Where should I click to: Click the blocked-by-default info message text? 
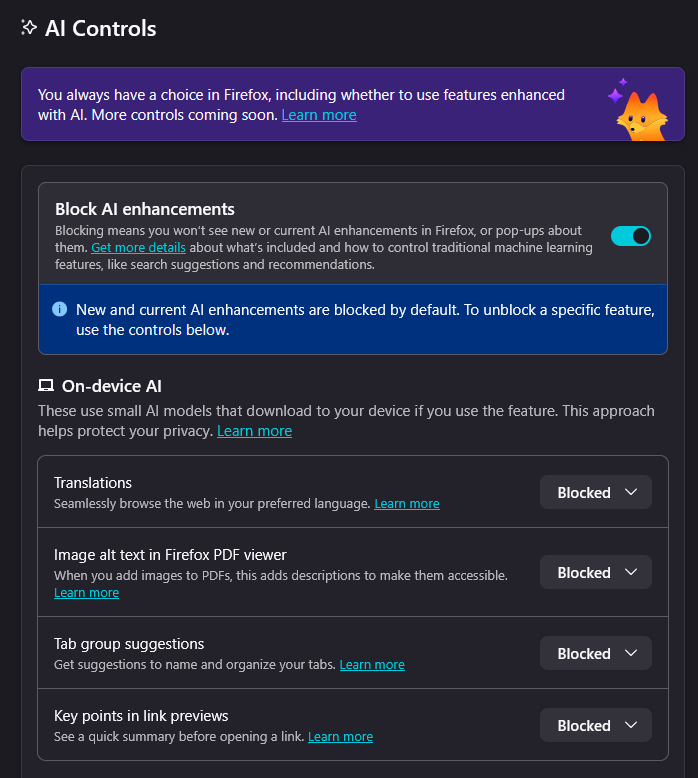pyautogui.click(x=365, y=320)
